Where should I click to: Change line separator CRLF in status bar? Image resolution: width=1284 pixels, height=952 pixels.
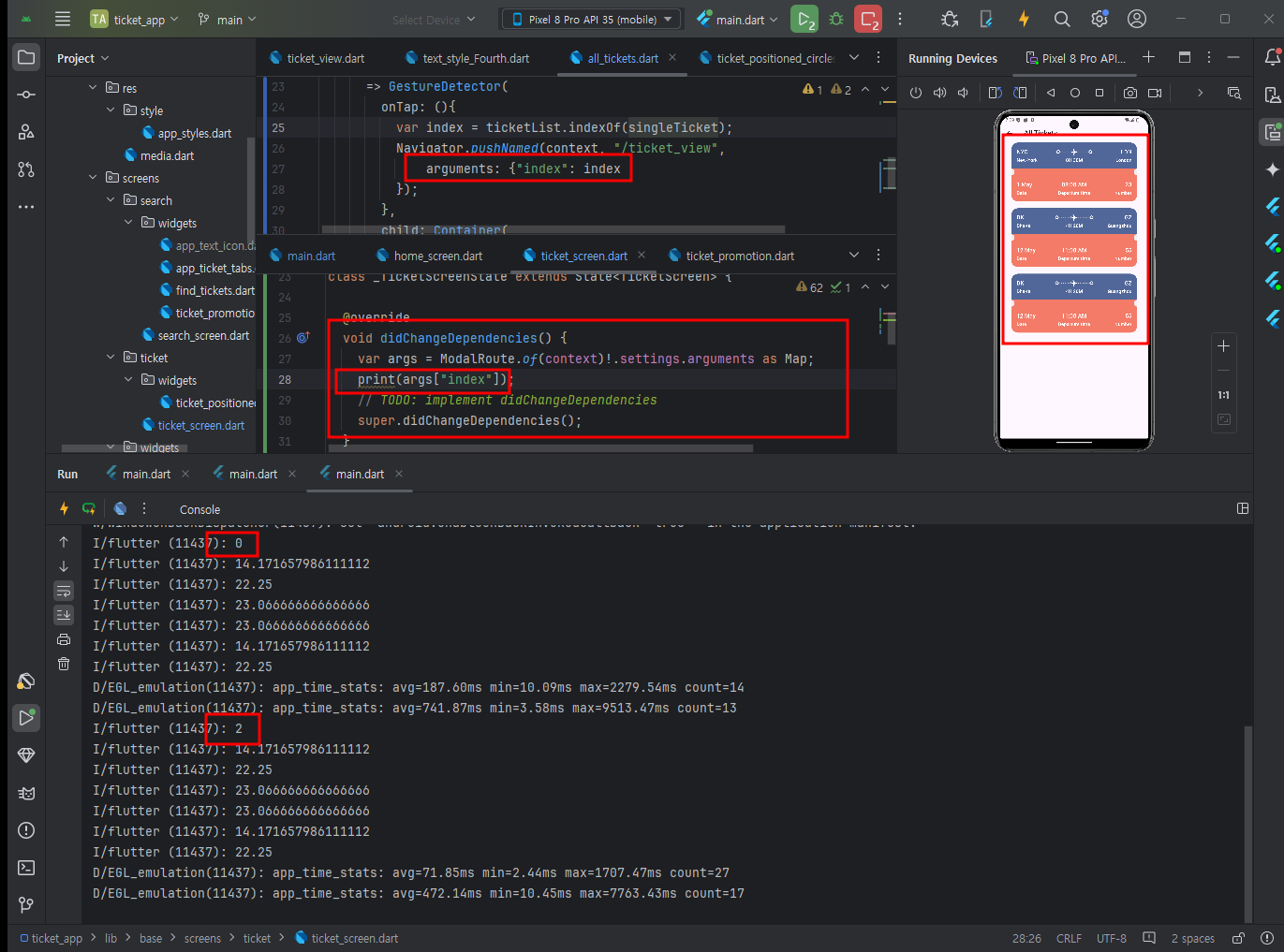click(1069, 938)
